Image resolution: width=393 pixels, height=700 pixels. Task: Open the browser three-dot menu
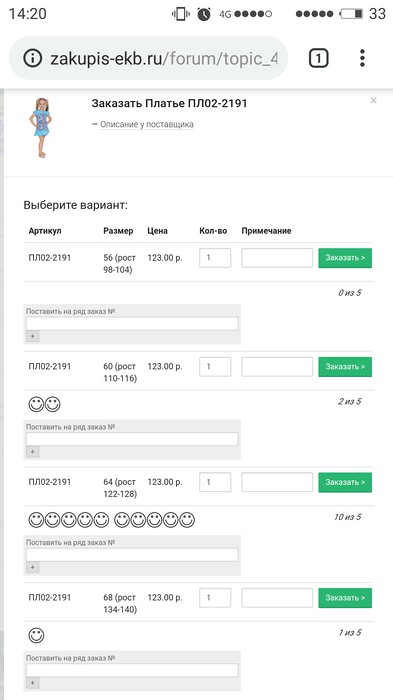pos(362,58)
